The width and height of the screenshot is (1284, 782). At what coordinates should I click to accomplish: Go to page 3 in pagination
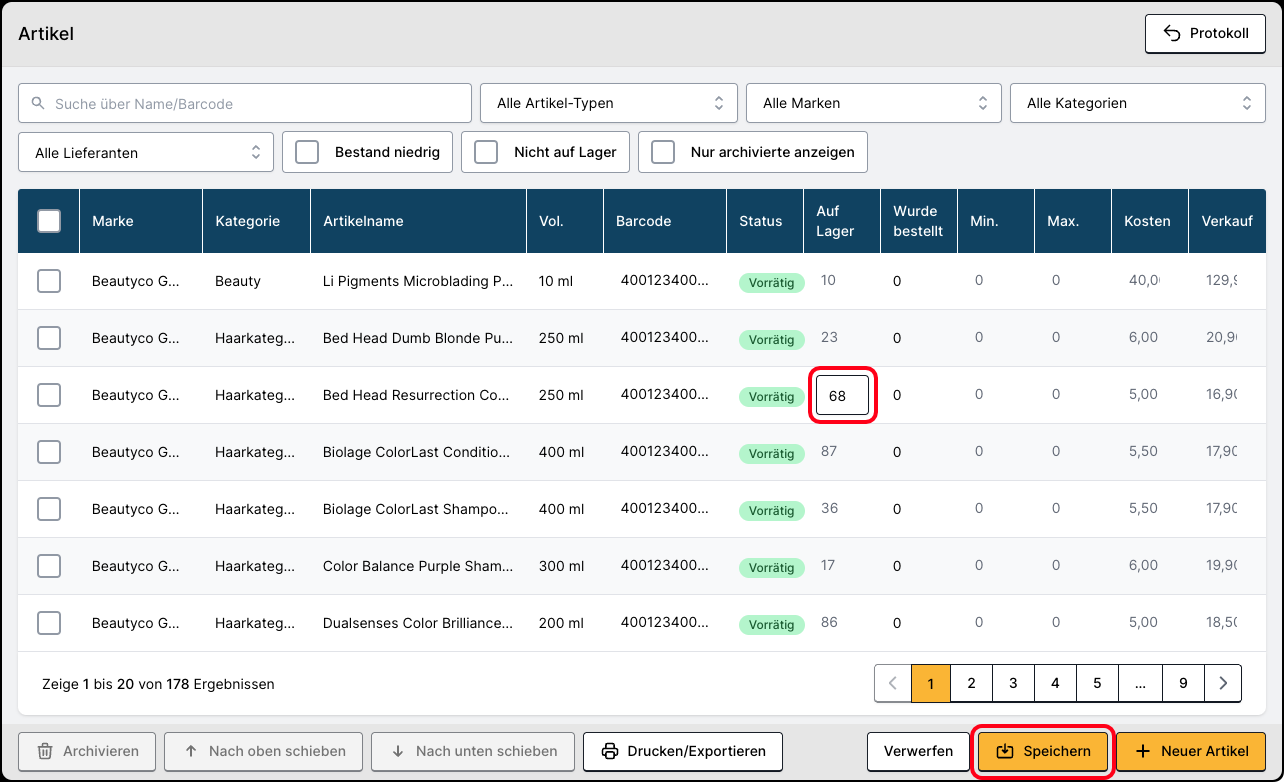pyautogui.click(x=1013, y=684)
